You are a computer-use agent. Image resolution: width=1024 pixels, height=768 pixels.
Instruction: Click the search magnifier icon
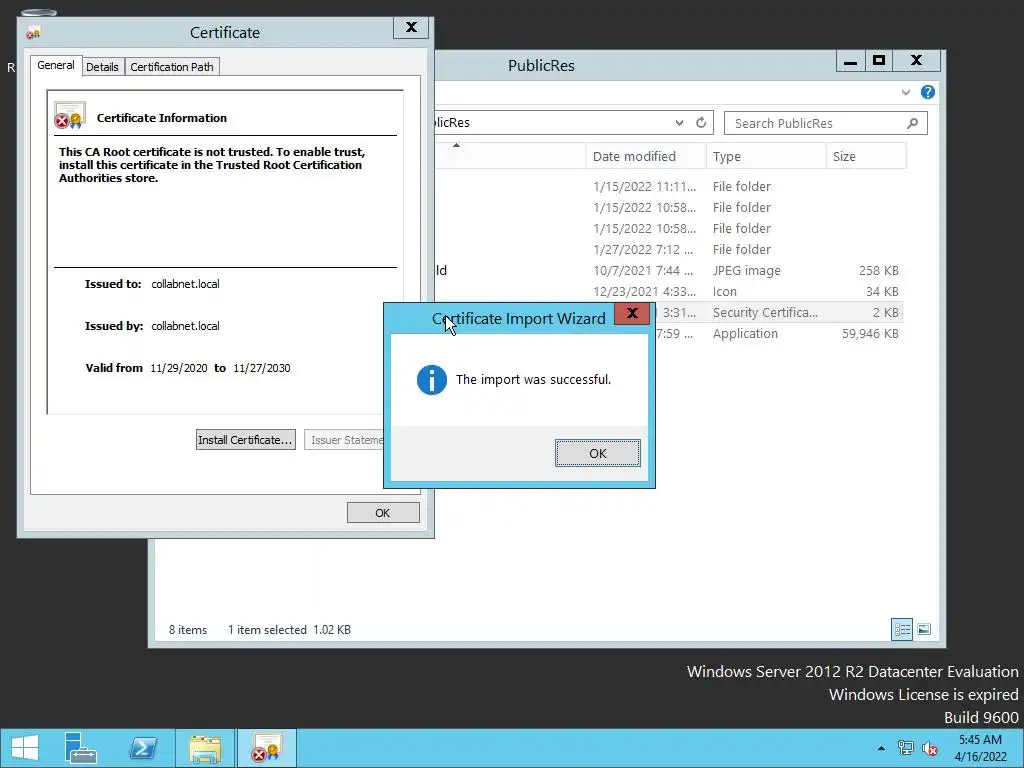(x=912, y=123)
